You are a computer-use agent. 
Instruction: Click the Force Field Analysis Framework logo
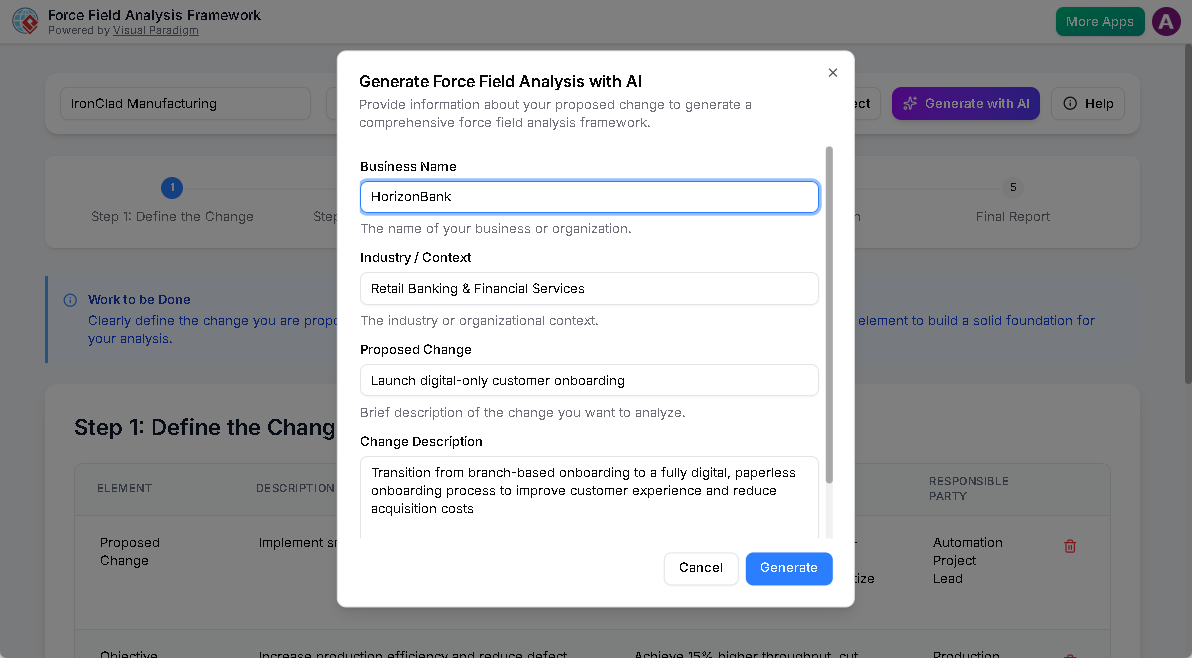pos(25,21)
